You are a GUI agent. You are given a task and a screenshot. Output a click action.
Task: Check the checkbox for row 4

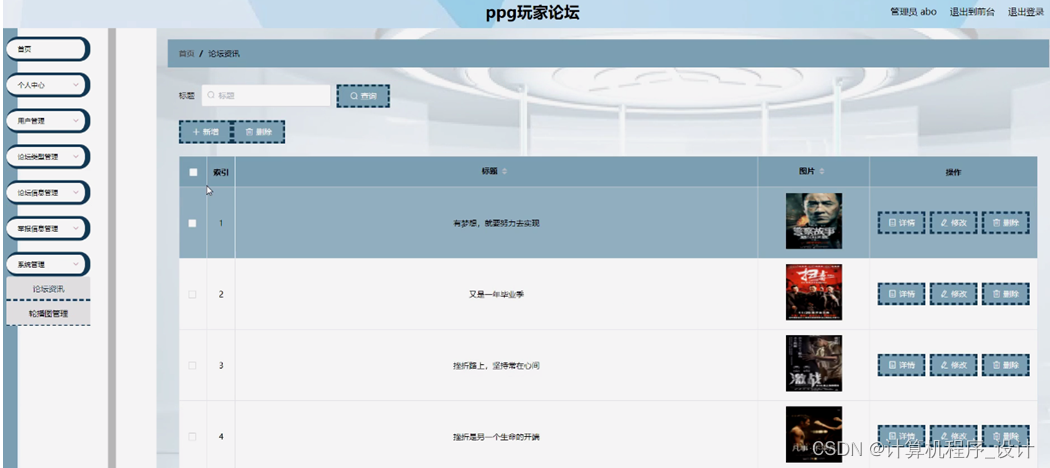(x=193, y=437)
